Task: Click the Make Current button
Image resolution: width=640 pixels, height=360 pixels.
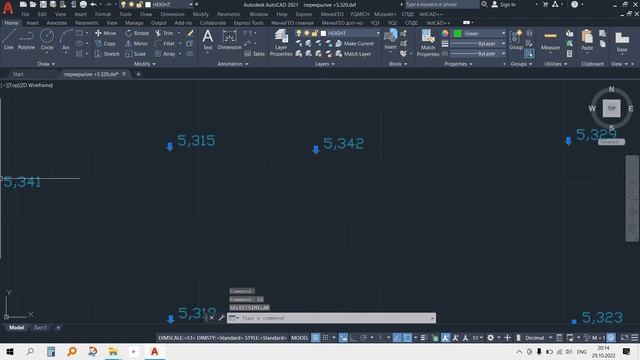Action: [x=354, y=43]
